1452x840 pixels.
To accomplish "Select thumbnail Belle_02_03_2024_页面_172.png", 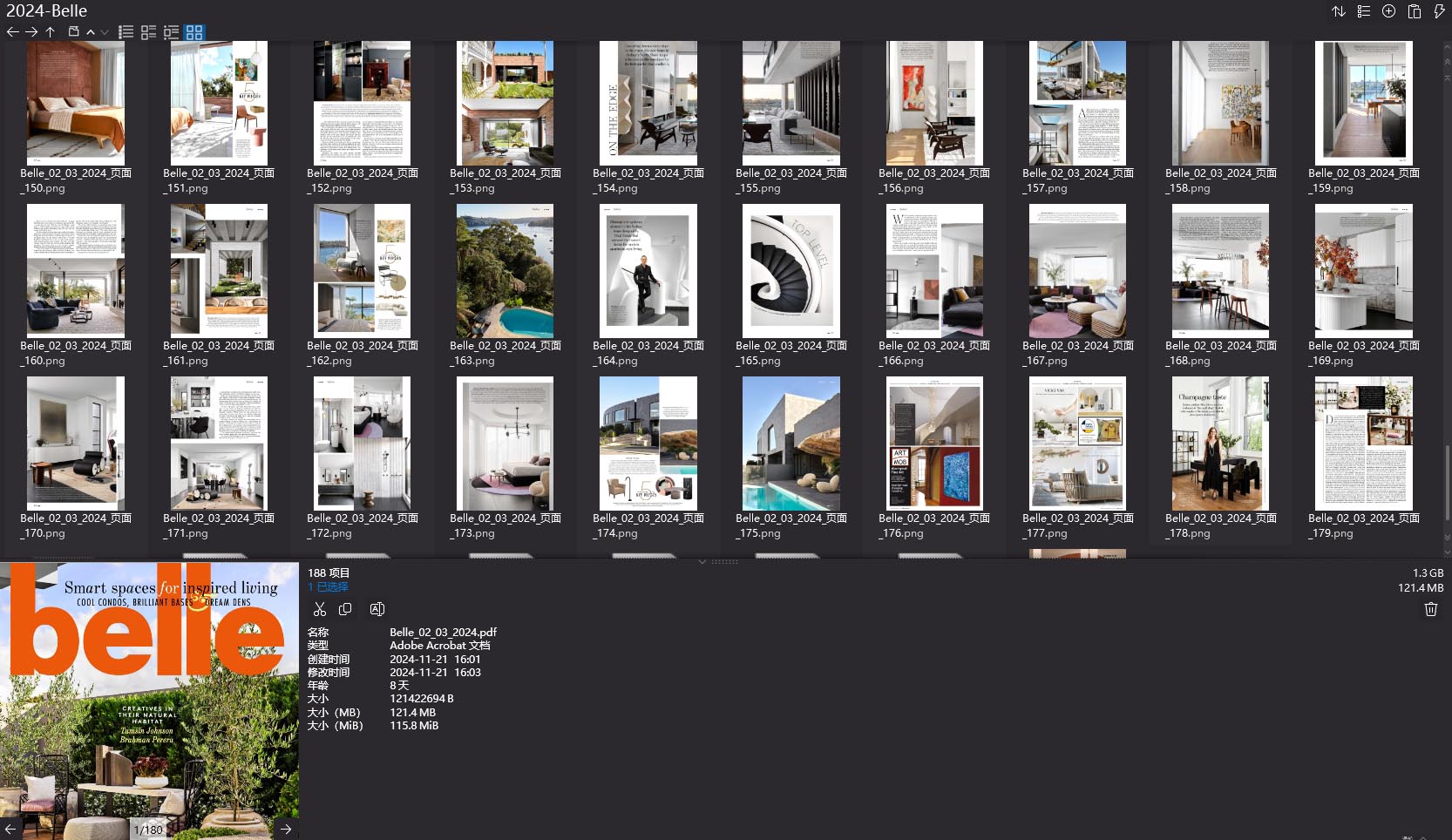I will [362, 444].
